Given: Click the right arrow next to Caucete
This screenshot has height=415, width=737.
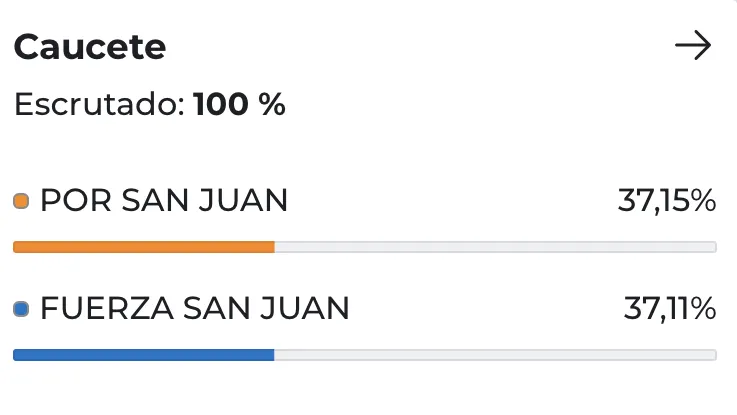Looking at the screenshot, I should pos(693,47).
